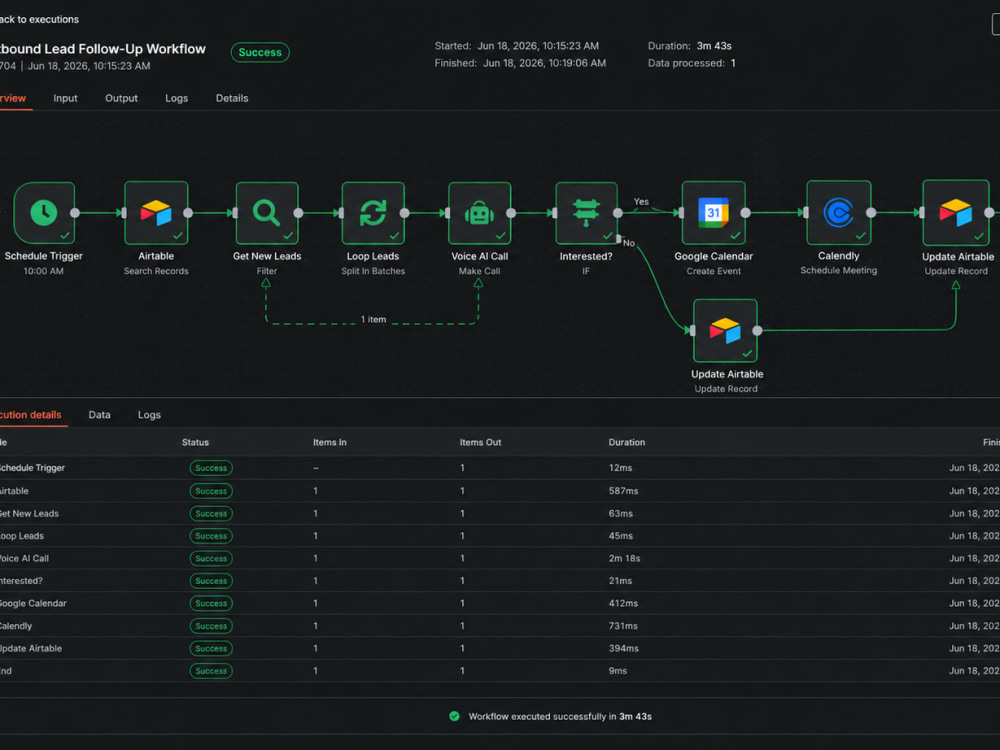Click the '1 item' loop connection label

pos(374,320)
